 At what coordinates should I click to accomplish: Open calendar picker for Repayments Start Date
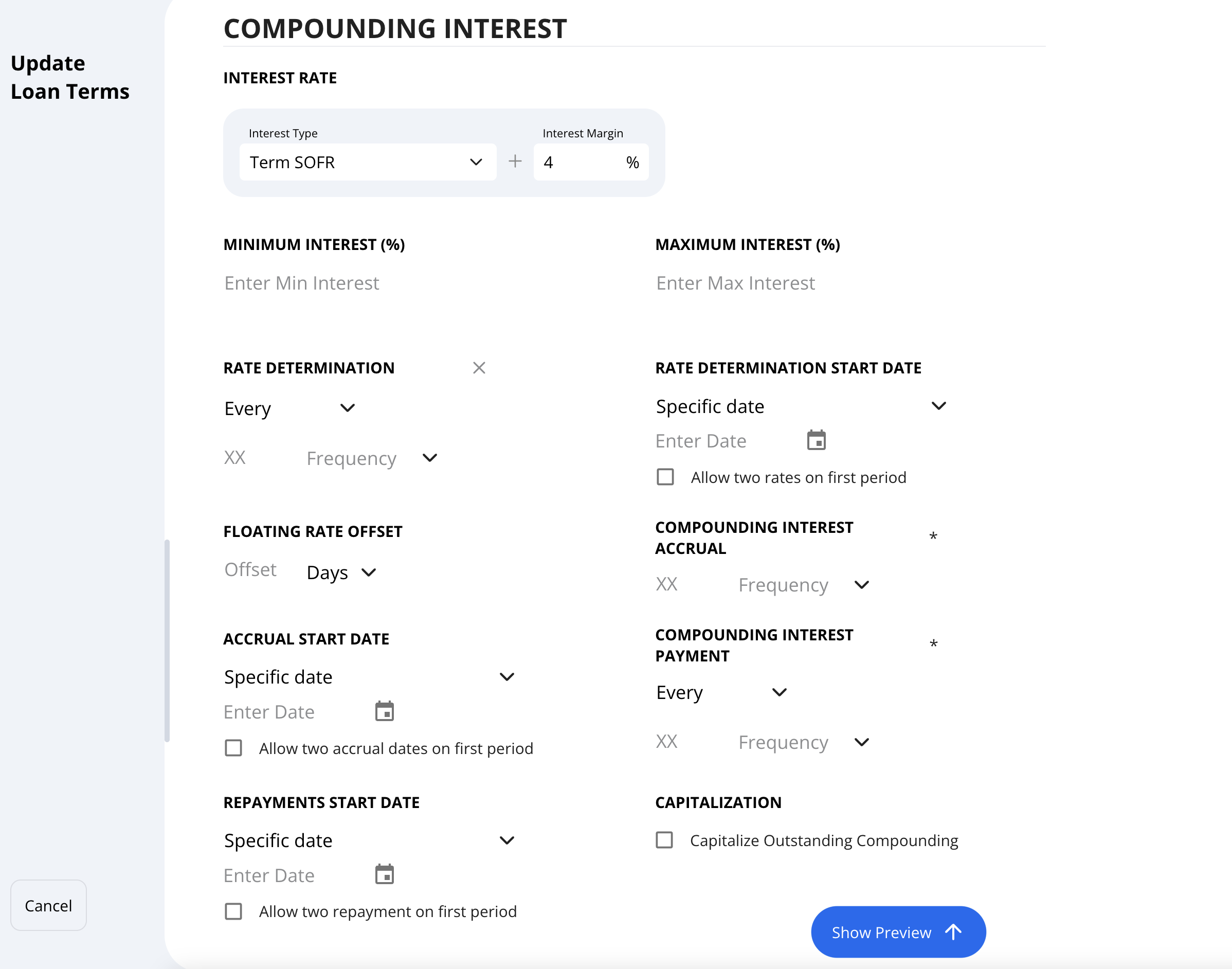(x=385, y=874)
